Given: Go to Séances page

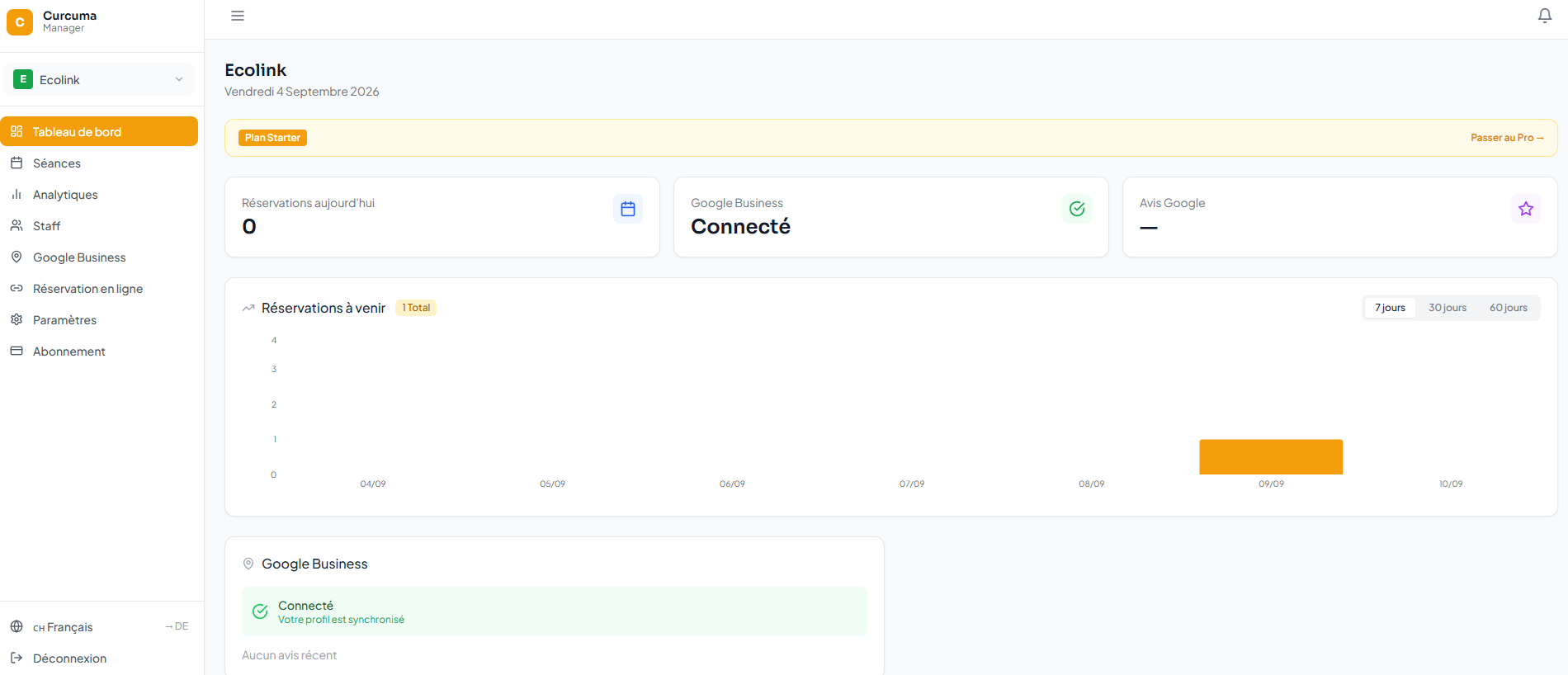Looking at the screenshot, I should [99, 163].
